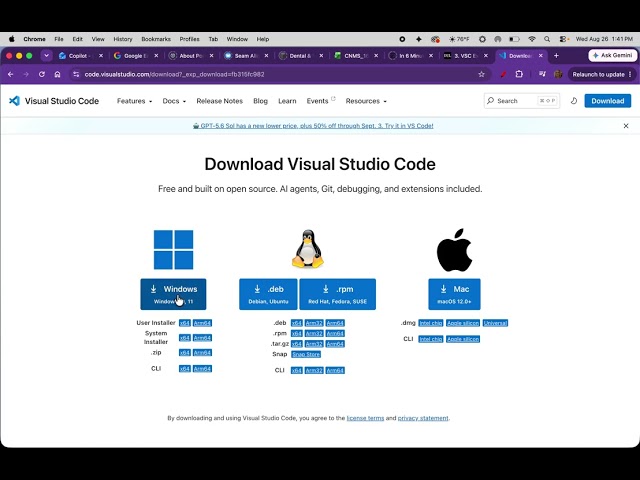640x480 pixels.
Task: Dismiss the GPT-5.6 announcement banner
Action: point(626,126)
